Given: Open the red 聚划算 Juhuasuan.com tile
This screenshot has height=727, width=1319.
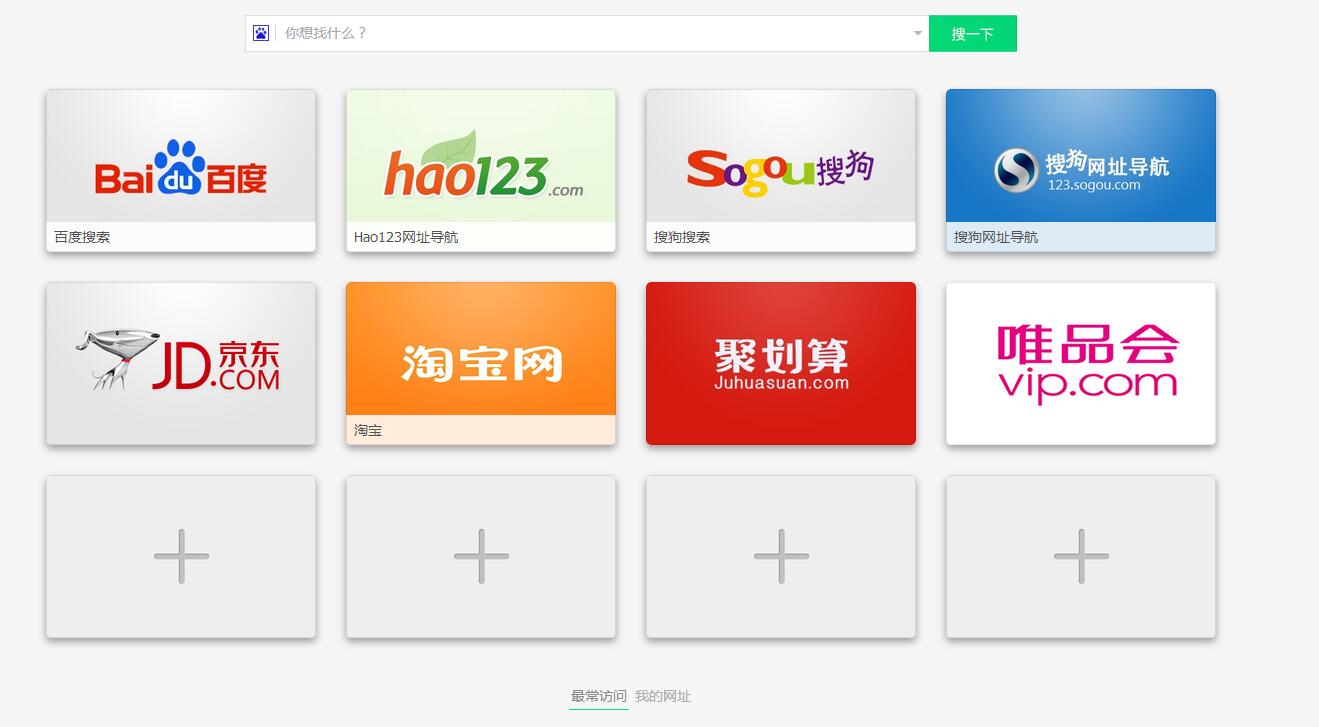Looking at the screenshot, I should [781, 363].
